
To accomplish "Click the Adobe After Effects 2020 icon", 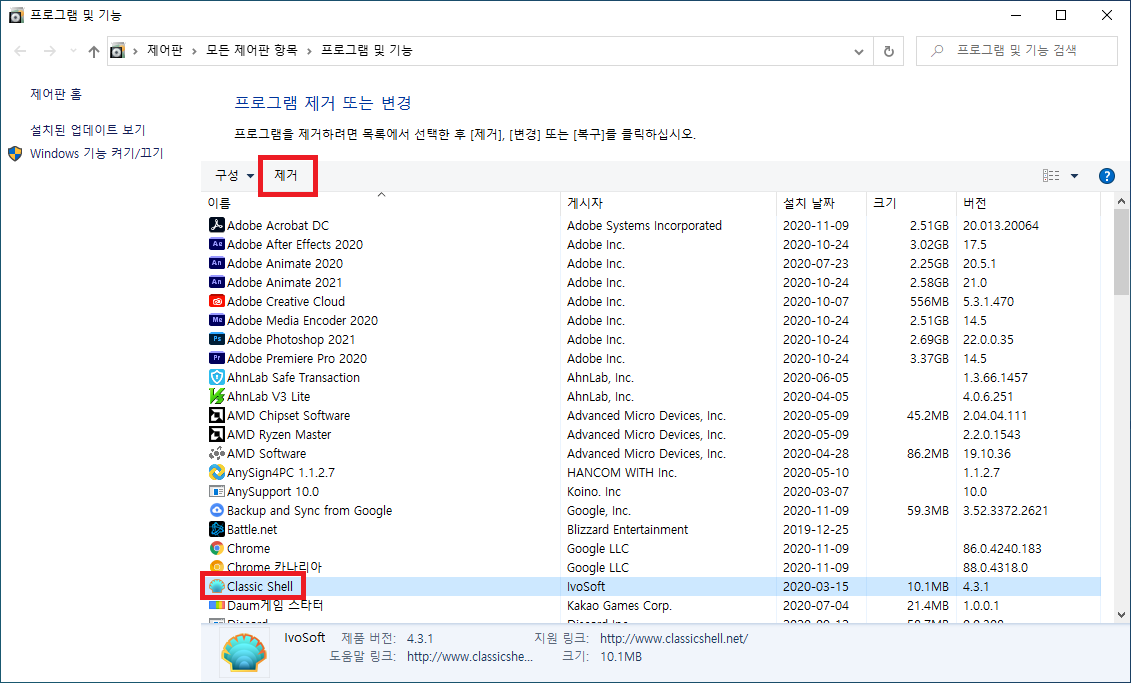I will tap(216, 244).
